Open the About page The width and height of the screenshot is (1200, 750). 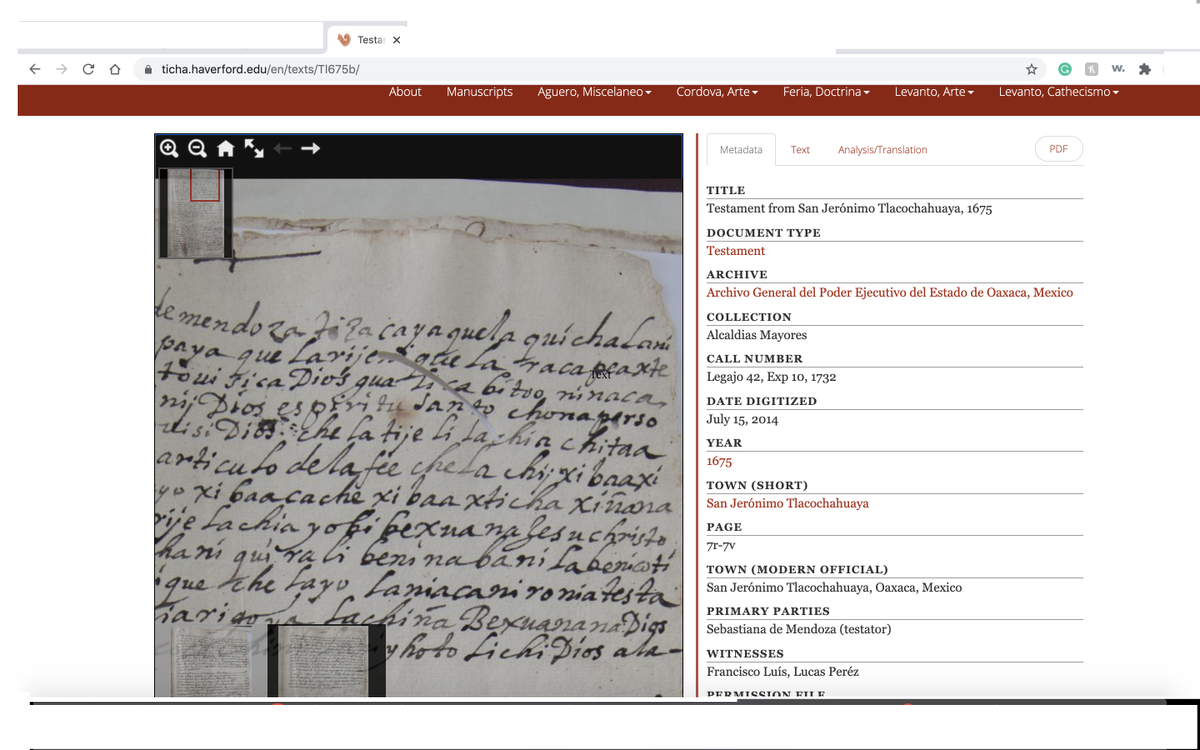405,92
